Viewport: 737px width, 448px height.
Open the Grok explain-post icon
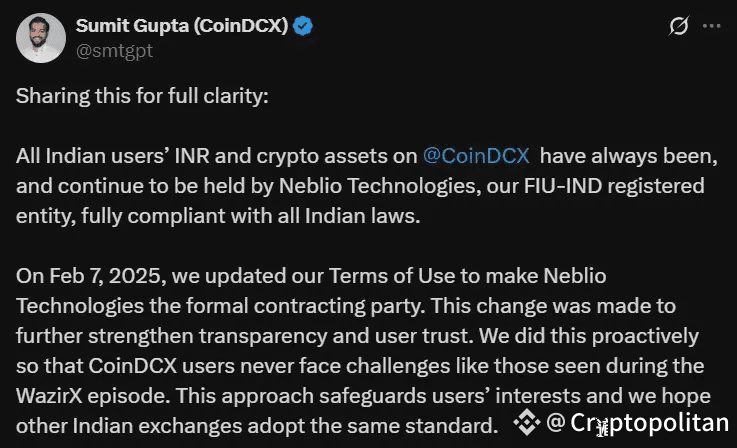click(x=678, y=25)
